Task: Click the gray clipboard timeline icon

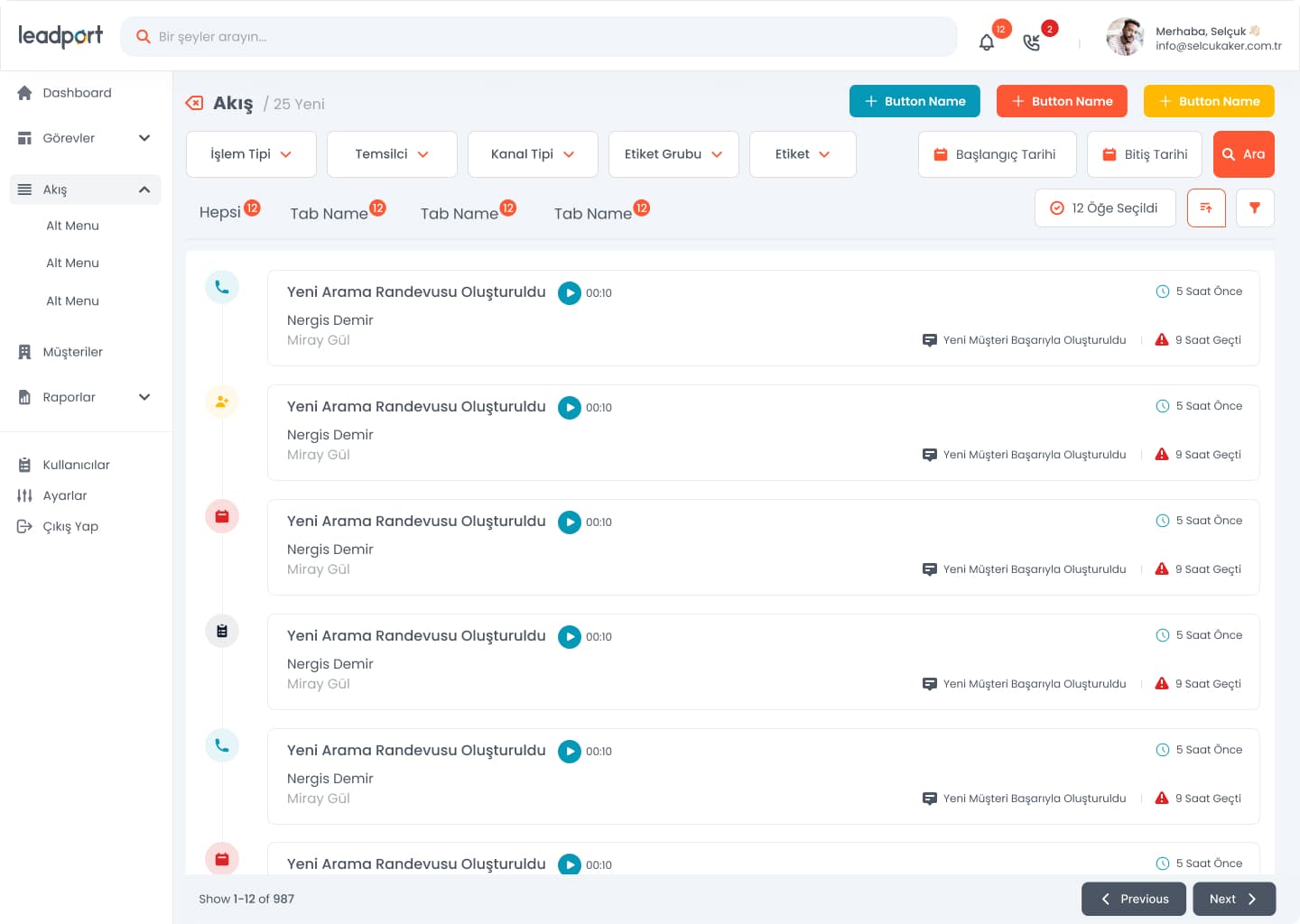Action: (x=222, y=631)
